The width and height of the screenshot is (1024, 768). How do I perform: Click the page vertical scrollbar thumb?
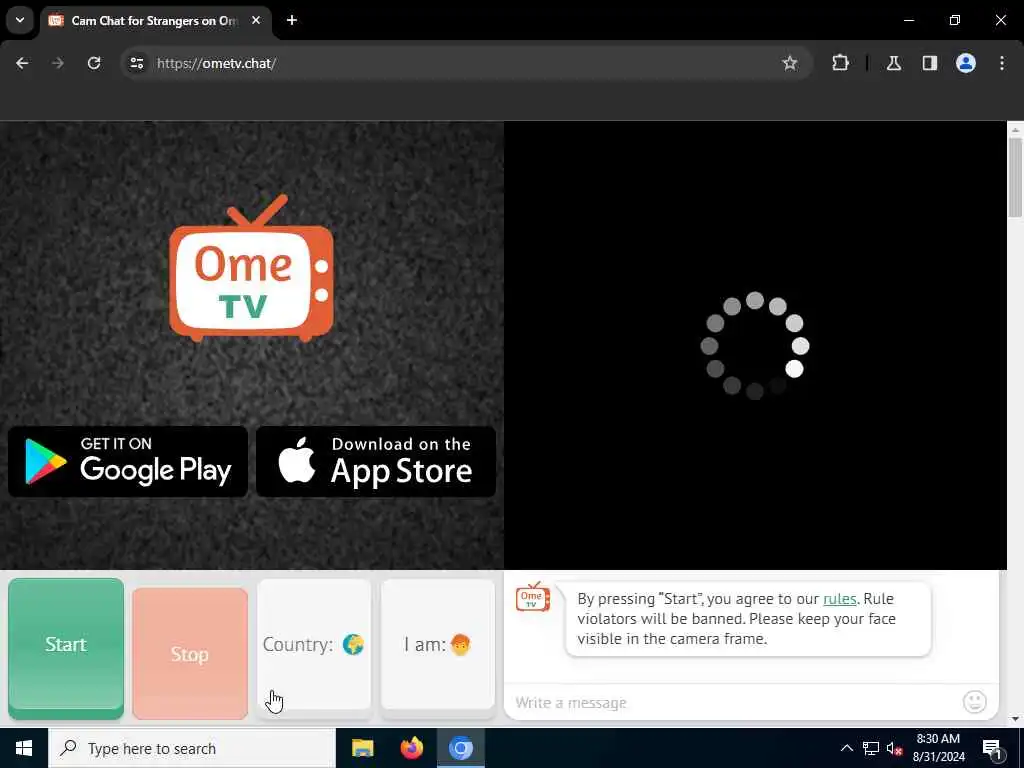coord(1015,176)
